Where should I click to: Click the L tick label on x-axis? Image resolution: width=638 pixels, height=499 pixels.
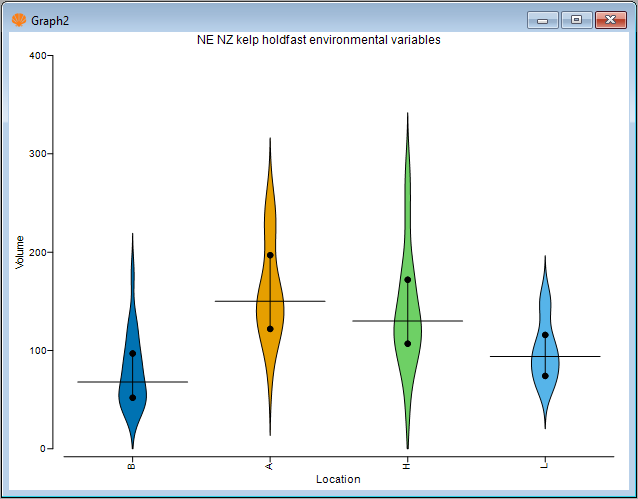click(x=545, y=466)
